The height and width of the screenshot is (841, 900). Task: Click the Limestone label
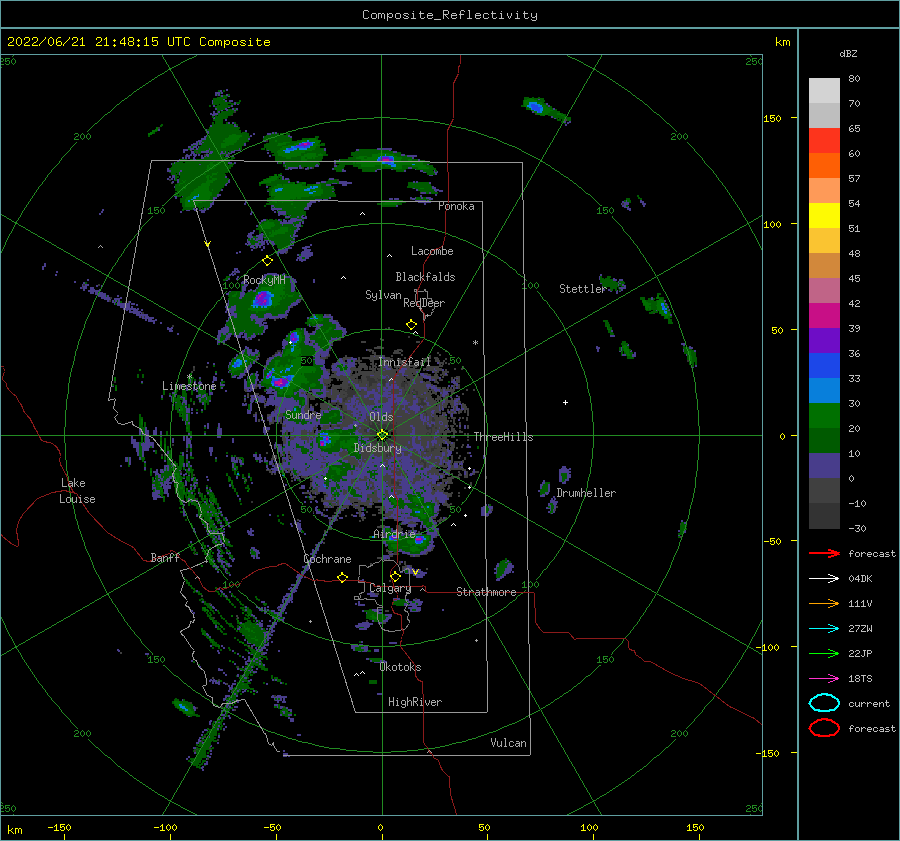tap(189, 386)
